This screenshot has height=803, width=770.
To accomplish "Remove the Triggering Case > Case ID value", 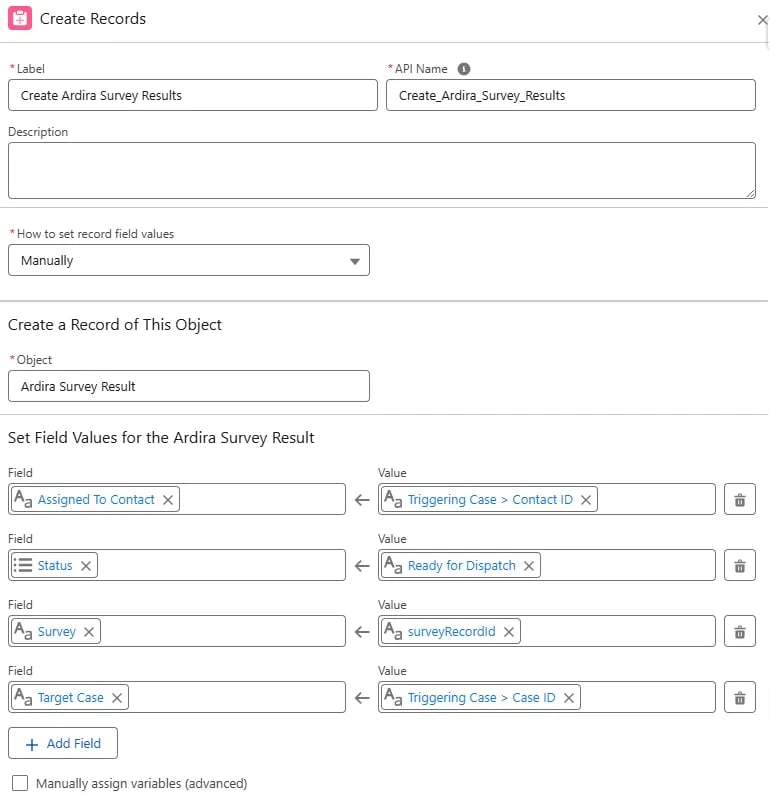I will coord(568,698).
